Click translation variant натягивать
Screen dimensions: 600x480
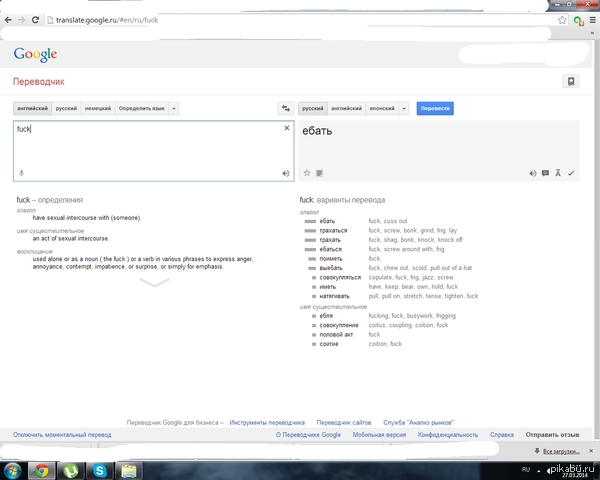tap(334, 296)
